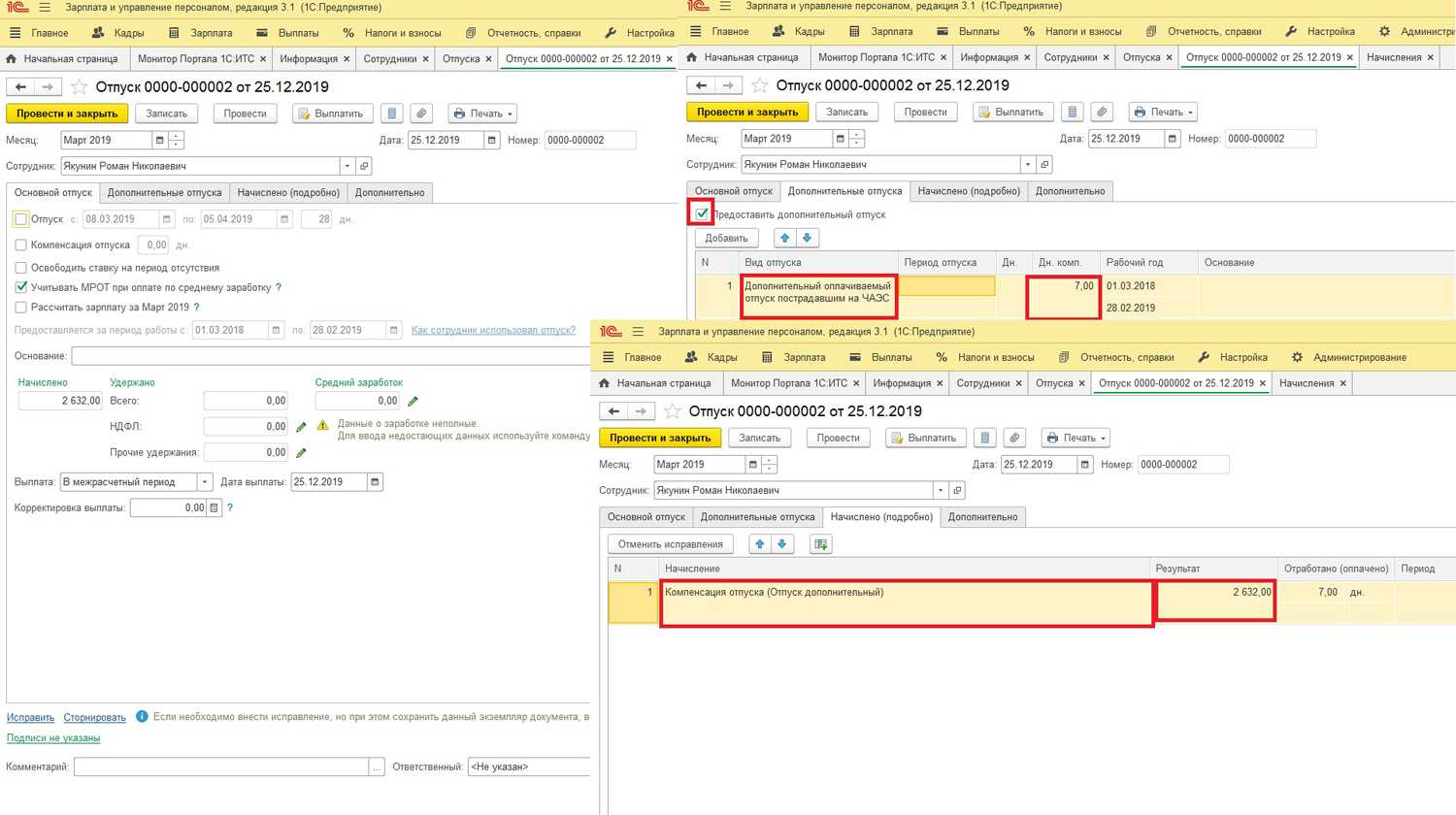Select the Дополнительный оплачиваемый отпуск пострадавшим на ЧАЭС cell

coord(817,296)
